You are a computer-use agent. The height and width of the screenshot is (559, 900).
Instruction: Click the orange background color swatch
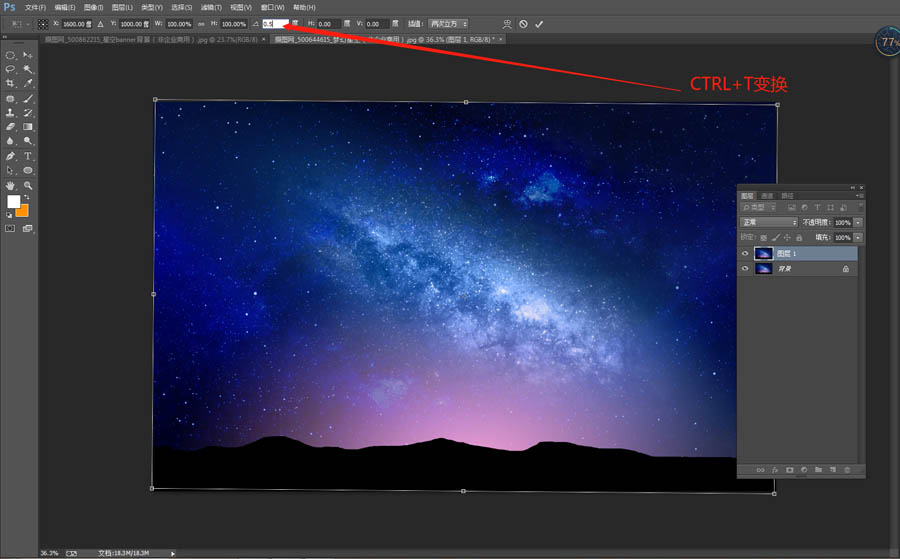23,211
